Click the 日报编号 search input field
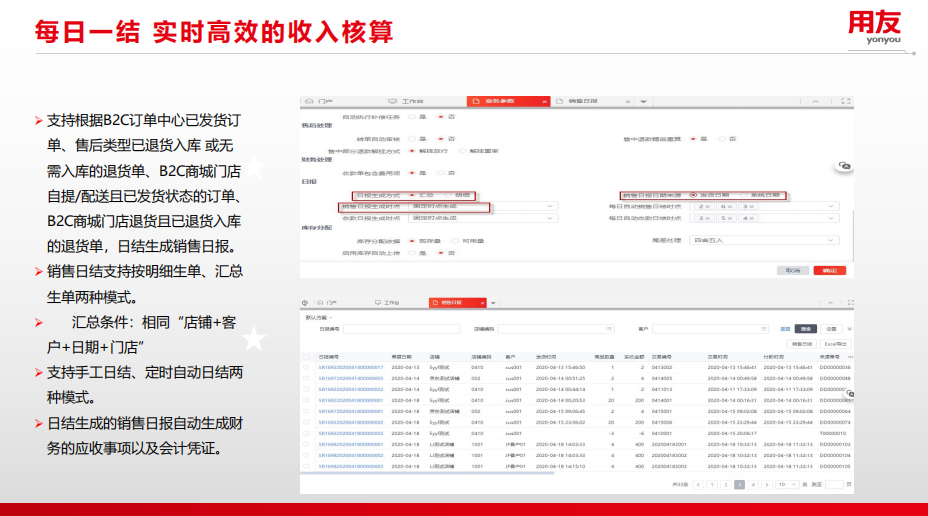Screen dimensions: 928x516 tap(401, 328)
